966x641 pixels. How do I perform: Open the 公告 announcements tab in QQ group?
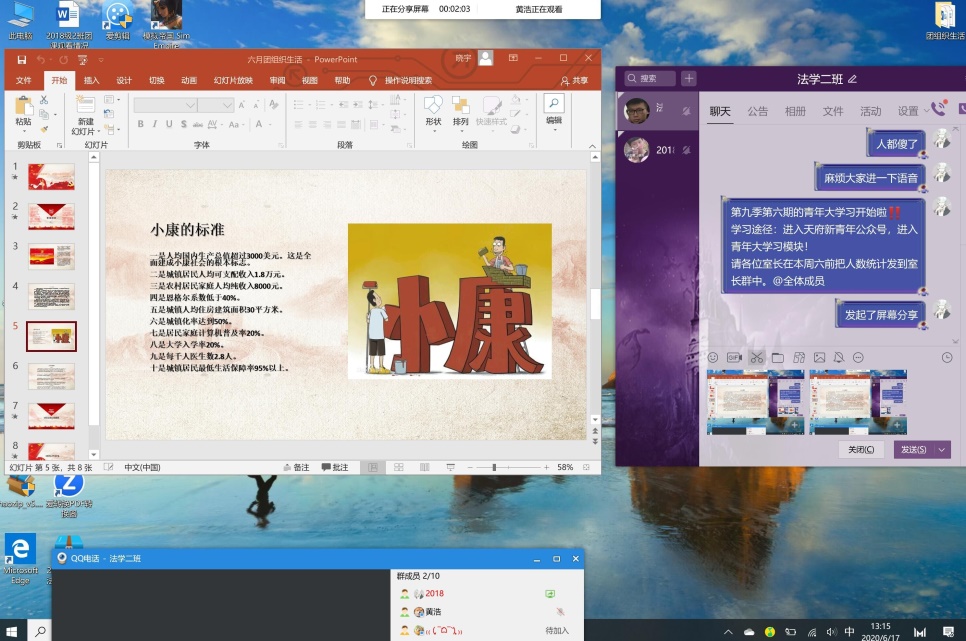tap(757, 111)
